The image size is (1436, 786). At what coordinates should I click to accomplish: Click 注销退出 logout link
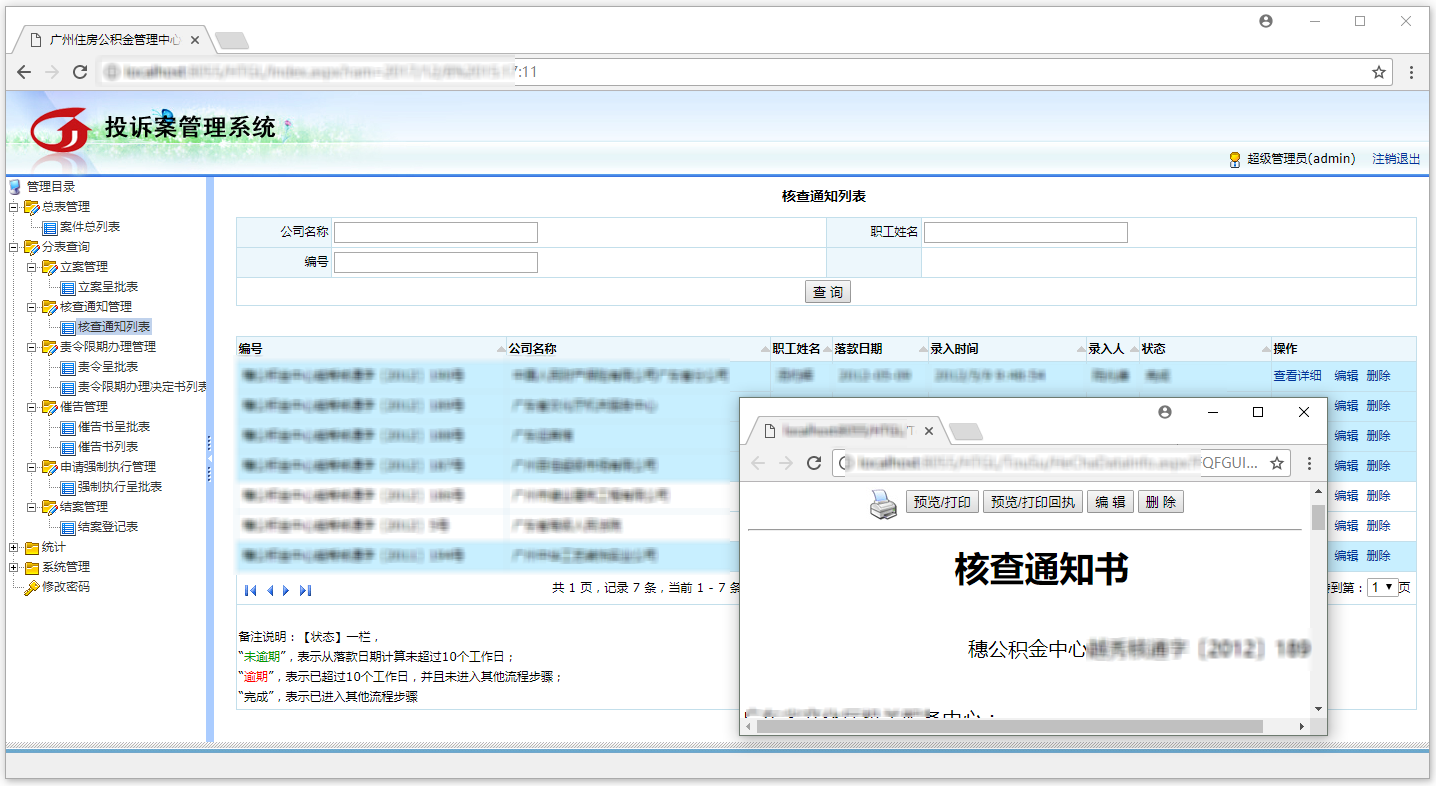1396,159
